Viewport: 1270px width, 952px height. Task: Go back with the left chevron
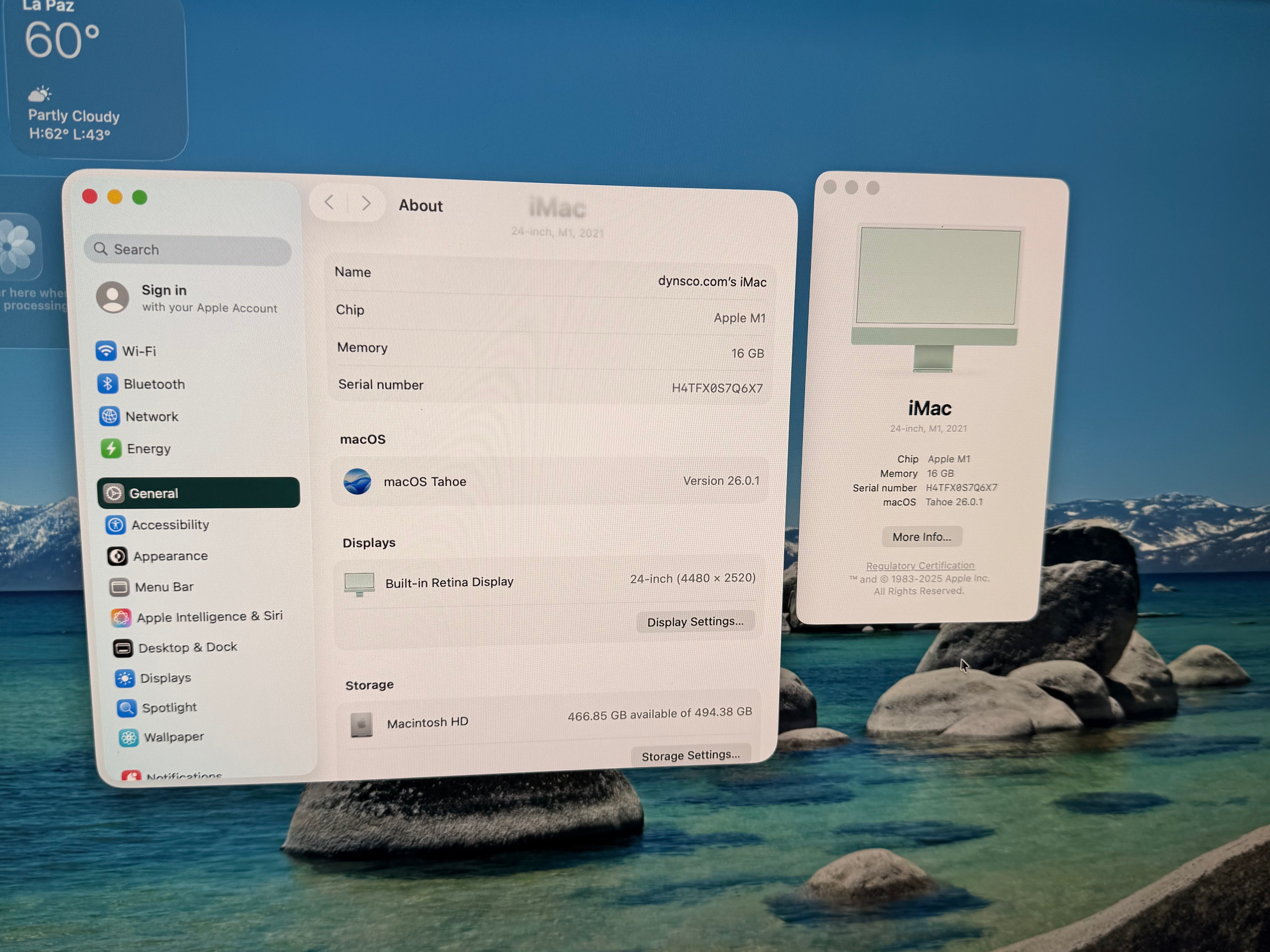pyautogui.click(x=329, y=202)
